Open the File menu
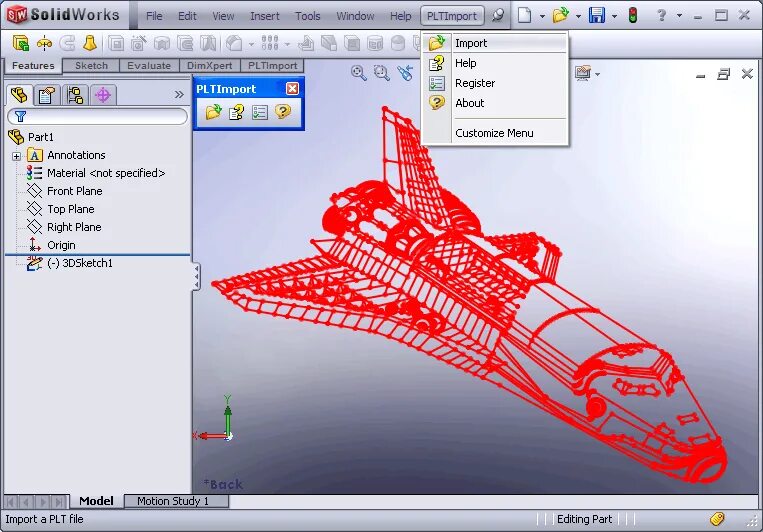763x532 pixels. coord(154,16)
